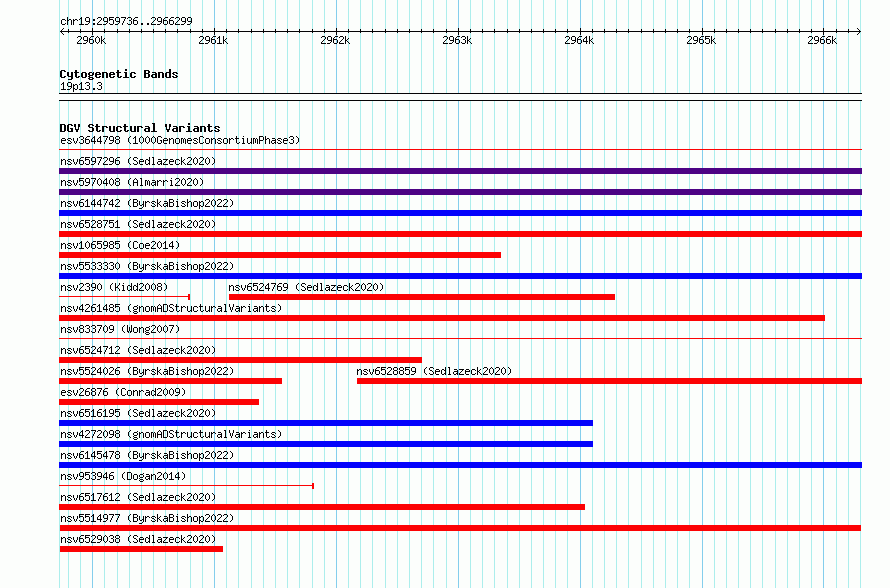Open the nsv833709 Wong2007 variant label
Screen dimensions: 890x588
[120, 329]
